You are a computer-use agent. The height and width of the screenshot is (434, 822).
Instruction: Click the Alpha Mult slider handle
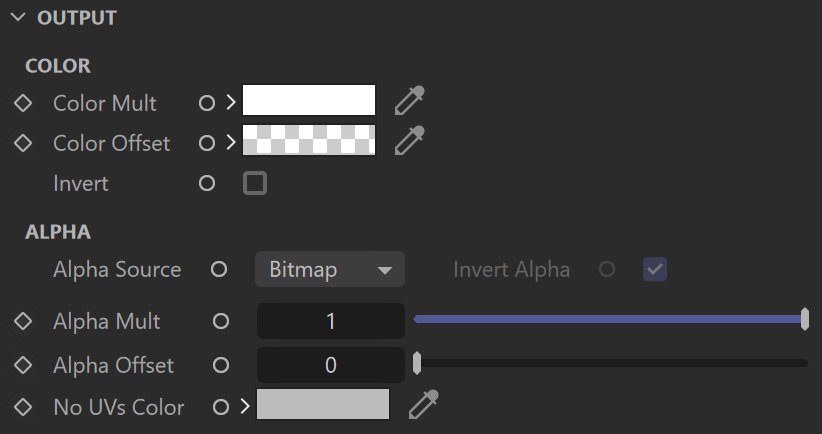pyautogui.click(x=805, y=319)
